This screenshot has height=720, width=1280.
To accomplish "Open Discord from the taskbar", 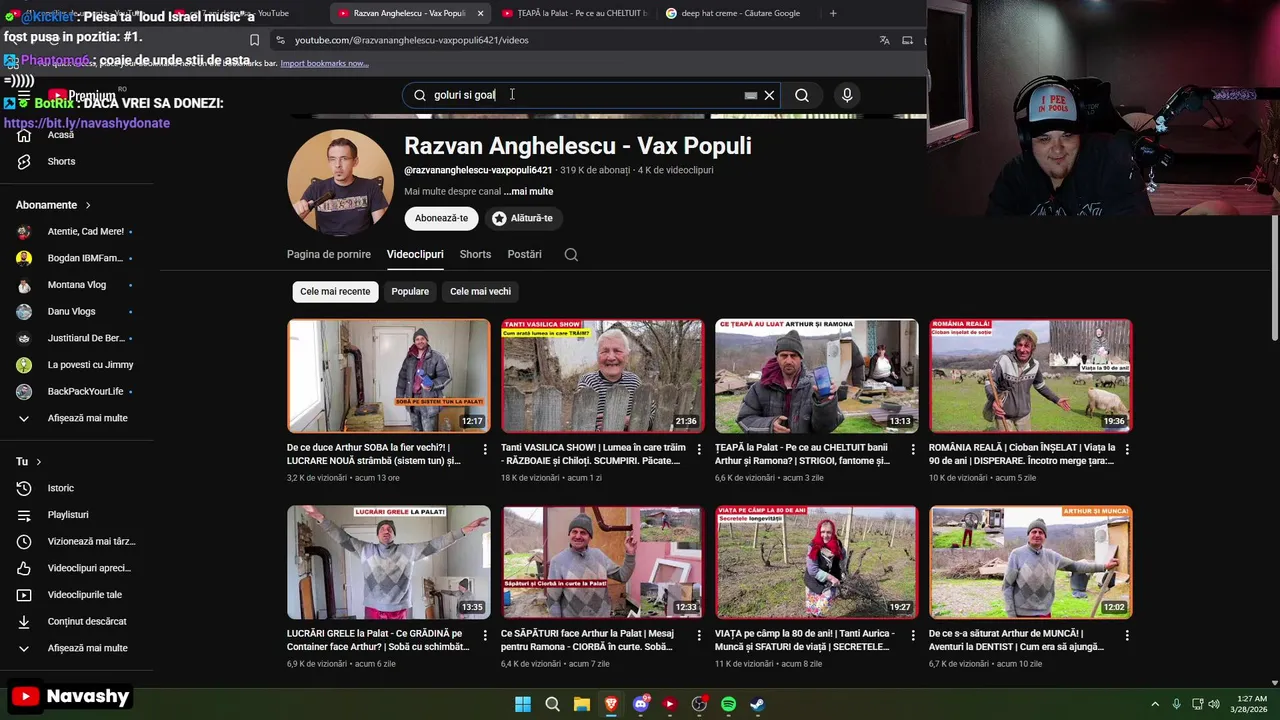I will coord(641,704).
